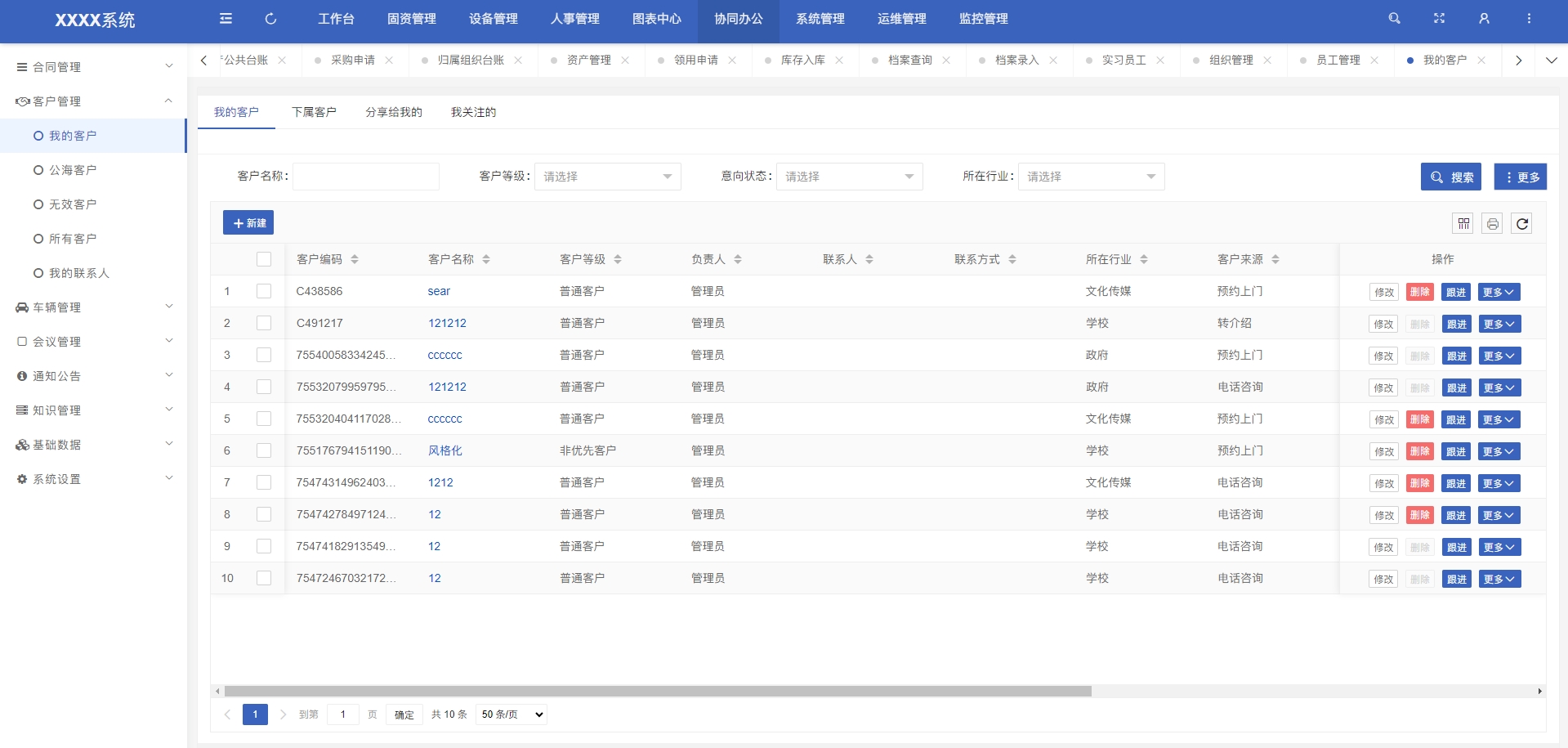This screenshot has height=748, width=1568.
Task: Click the page number jump input
Action: pos(343,714)
